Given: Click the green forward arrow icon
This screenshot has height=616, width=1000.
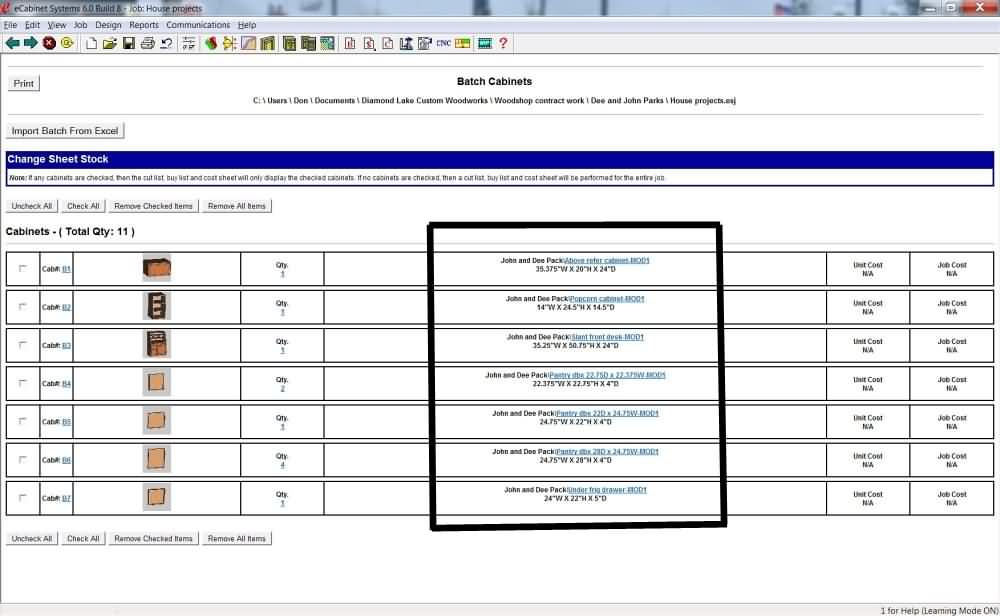Looking at the screenshot, I should pos(30,43).
